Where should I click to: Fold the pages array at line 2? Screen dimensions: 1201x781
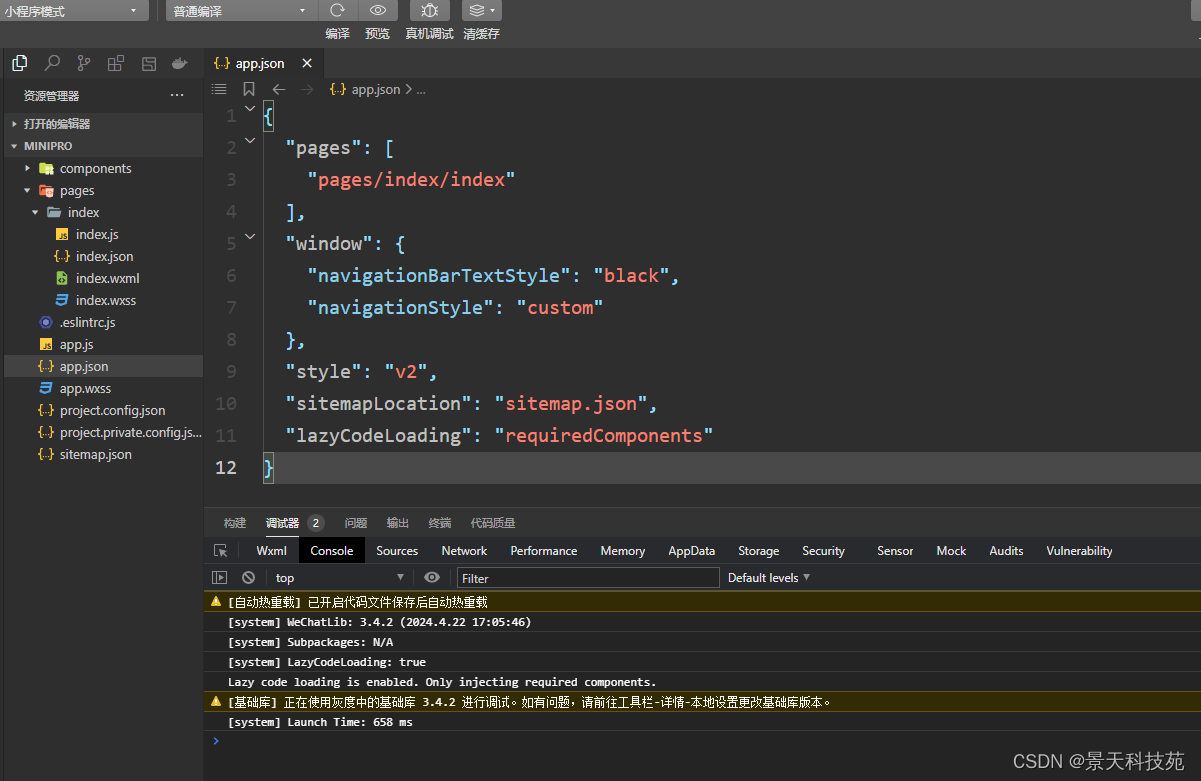[x=250, y=141]
